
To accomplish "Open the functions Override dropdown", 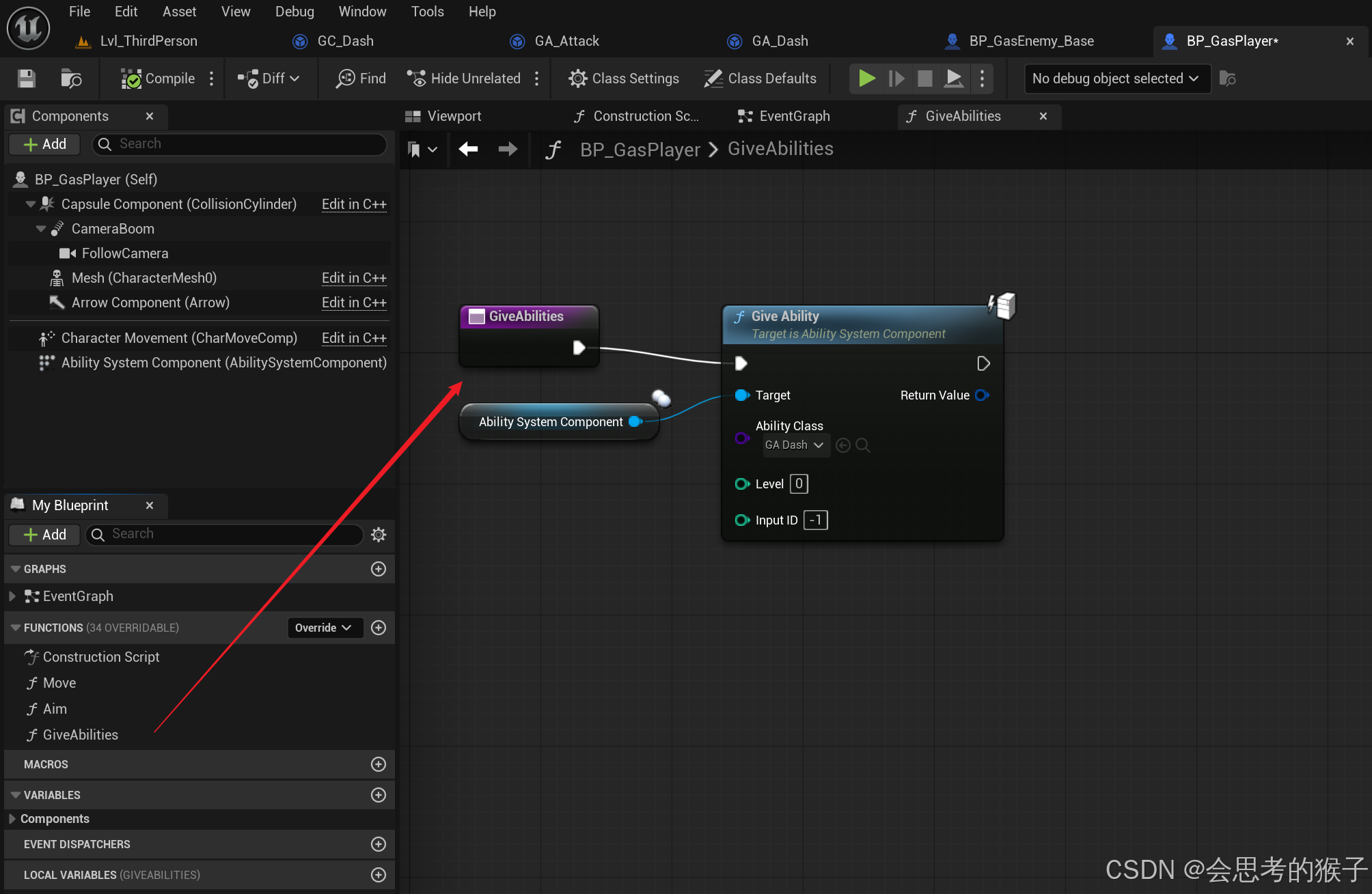I will tap(324, 628).
